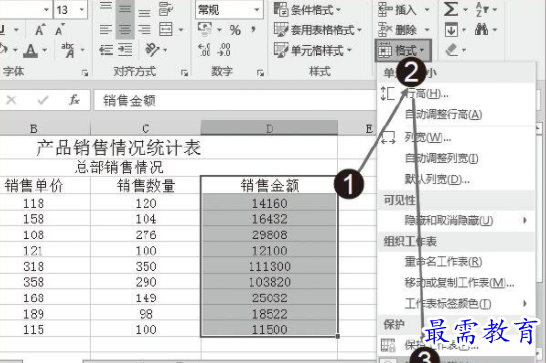
Task: Align cell text to the right
Action: (x=144, y=30)
